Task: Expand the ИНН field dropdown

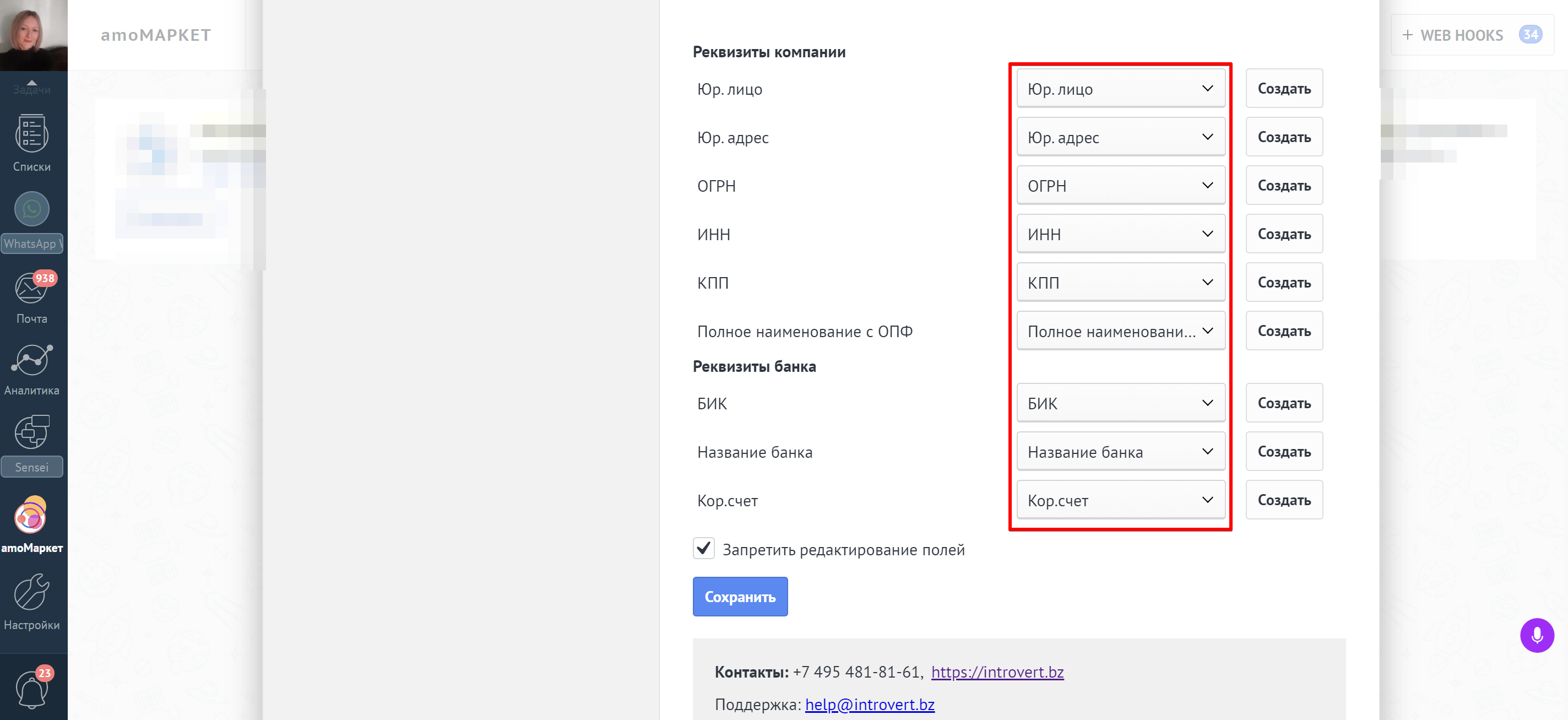Action: coord(1121,234)
